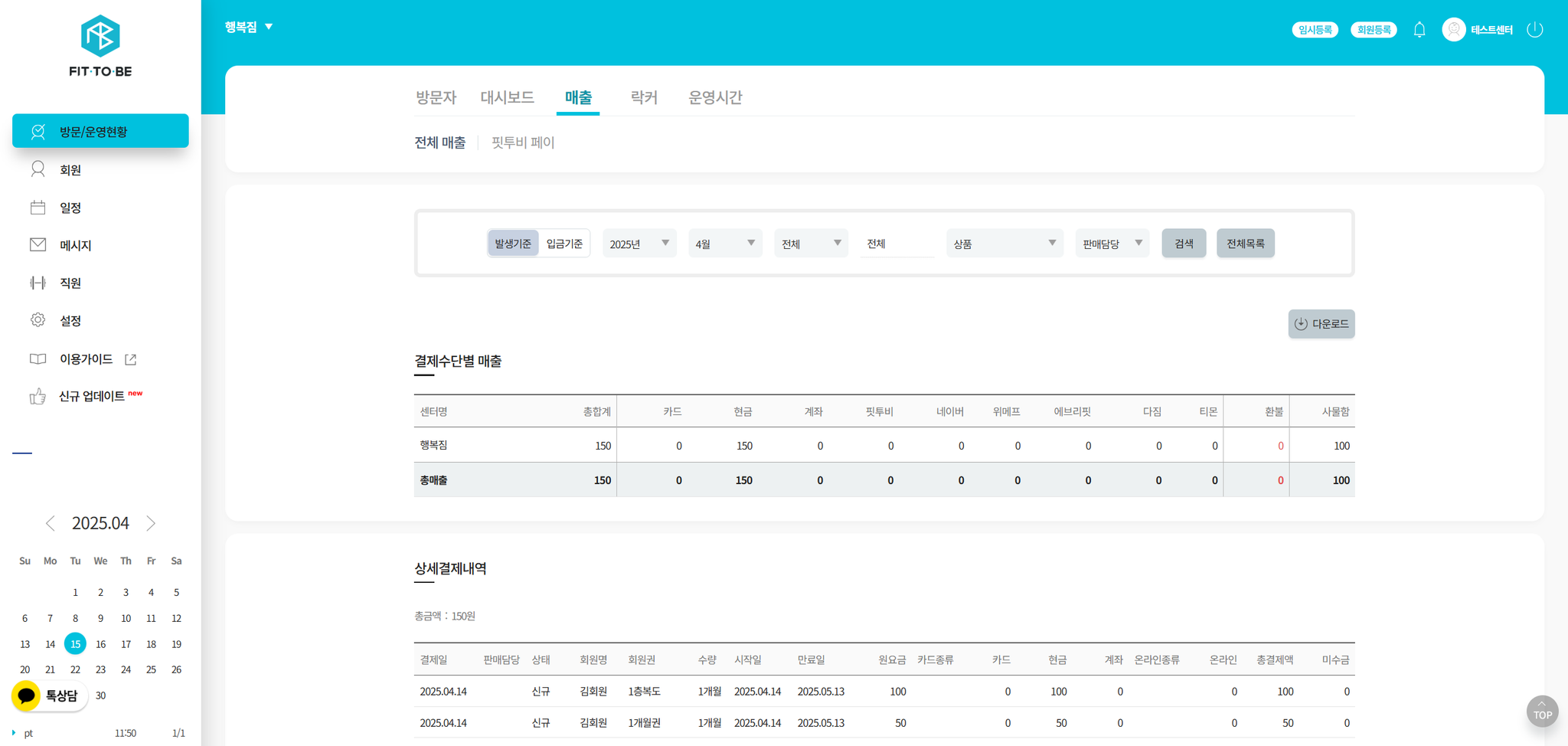The height and width of the screenshot is (746, 1568).
Task: Click the TOP scroll-to-top button
Action: pyautogui.click(x=1542, y=711)
